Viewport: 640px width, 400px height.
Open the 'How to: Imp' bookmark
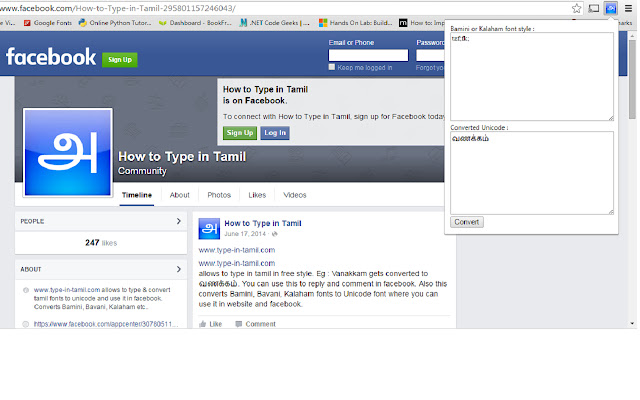pyautogui.click(x=422, y=23)
